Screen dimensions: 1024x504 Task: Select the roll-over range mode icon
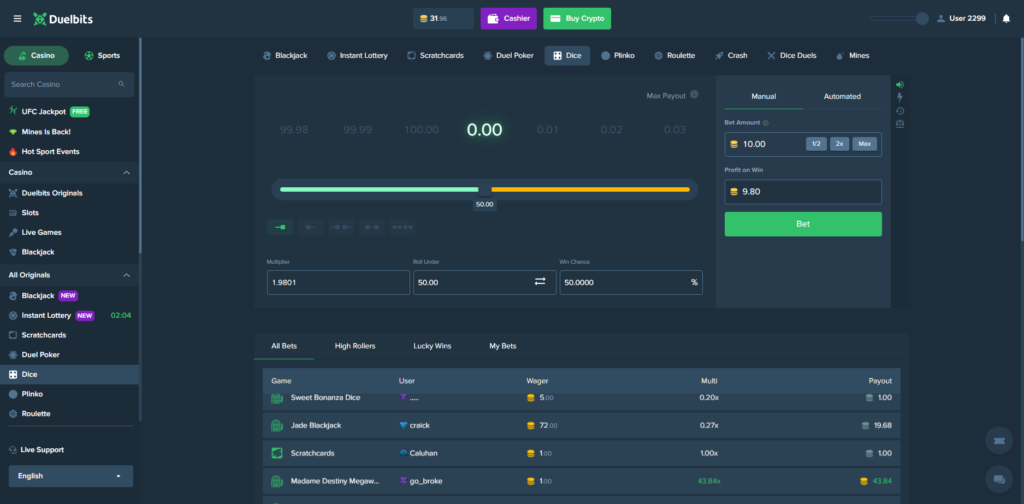(311, 227)
